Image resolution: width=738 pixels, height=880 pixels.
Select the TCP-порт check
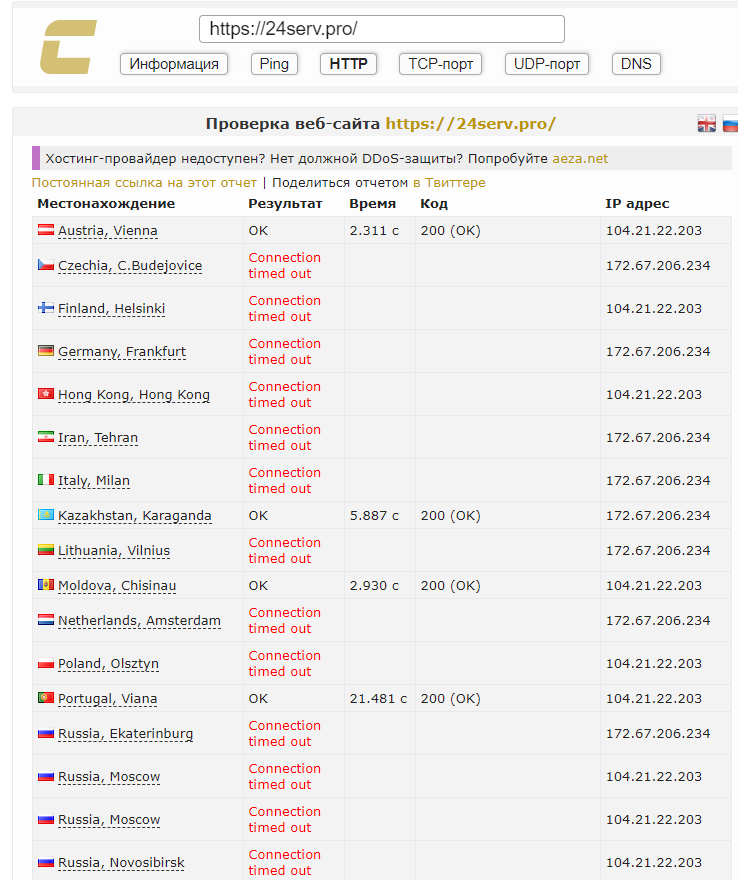(441, 64)
